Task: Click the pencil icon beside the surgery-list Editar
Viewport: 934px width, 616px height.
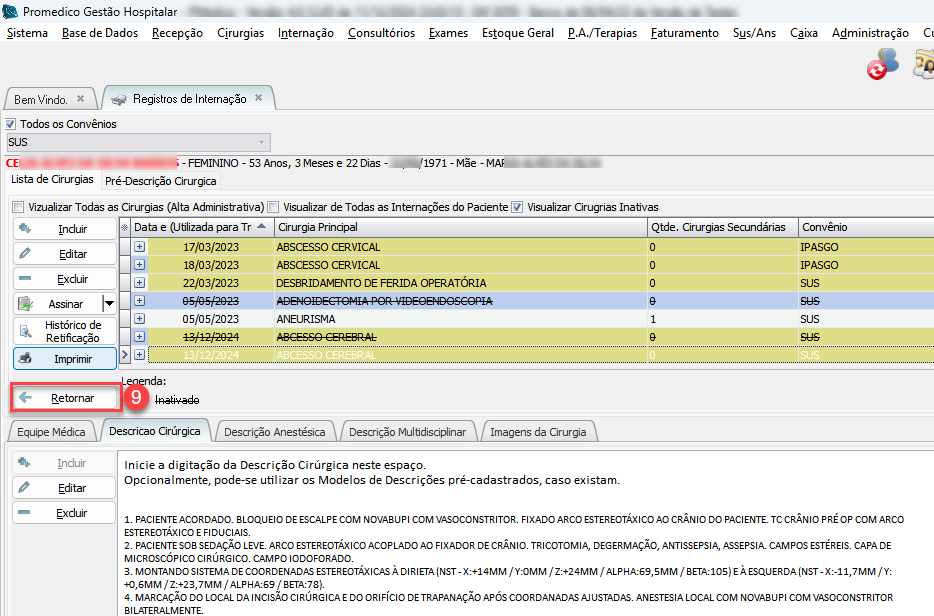Action: (25, 254)
